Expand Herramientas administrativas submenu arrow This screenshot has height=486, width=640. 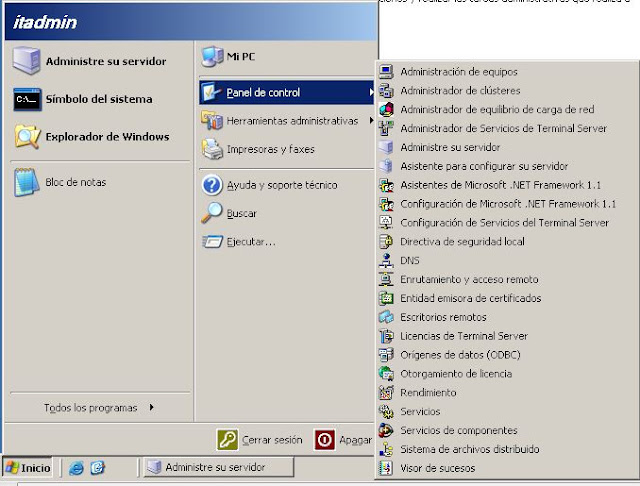click(371, 120)
